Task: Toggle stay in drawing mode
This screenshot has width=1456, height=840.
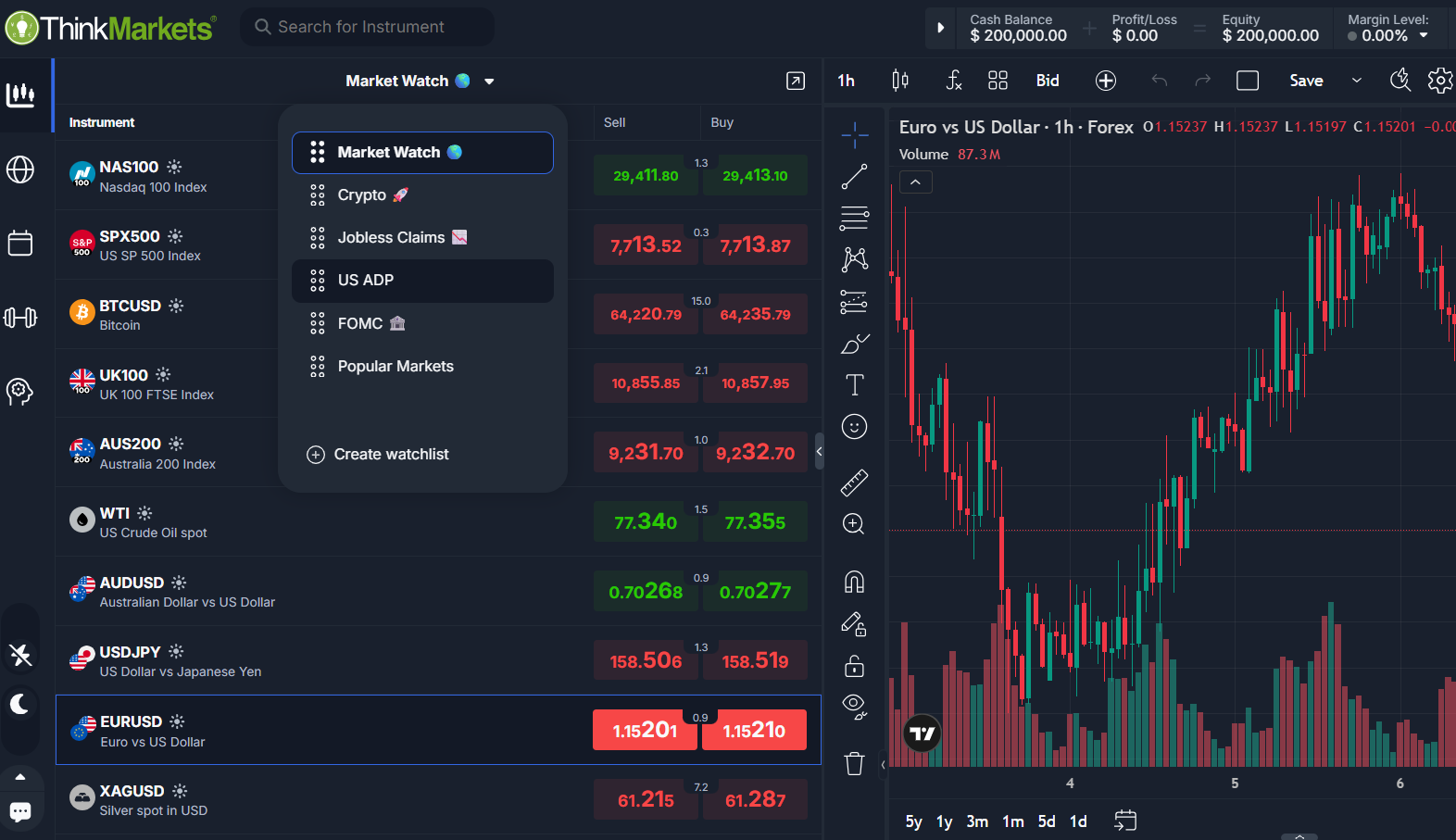Action: [855, 624]
